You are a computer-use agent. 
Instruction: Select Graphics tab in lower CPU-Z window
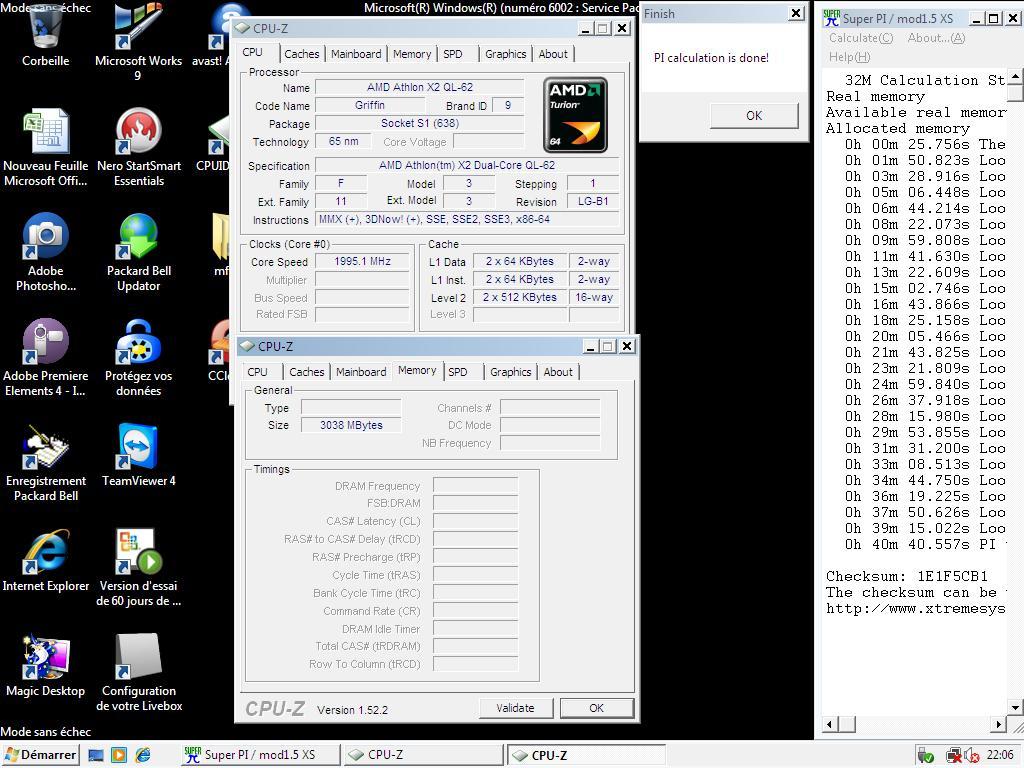coord(511,372)
